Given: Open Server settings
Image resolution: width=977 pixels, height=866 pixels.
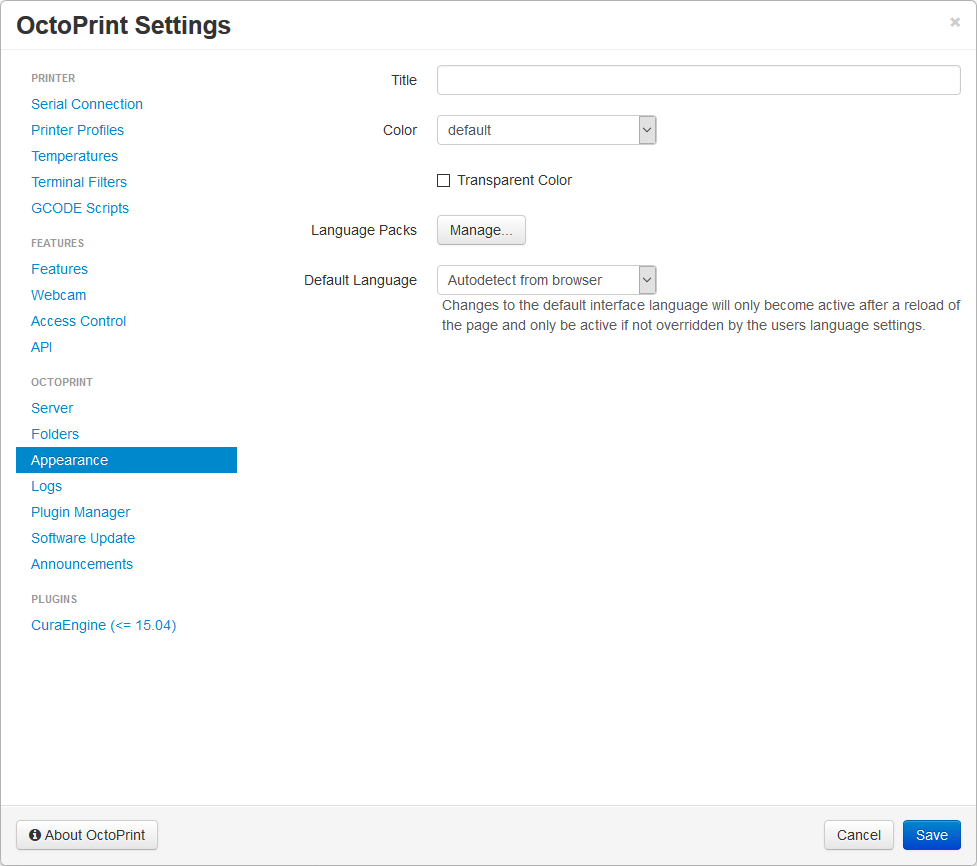Looking at the screenshot, I should pyautogui.click(x=52, y=408).
